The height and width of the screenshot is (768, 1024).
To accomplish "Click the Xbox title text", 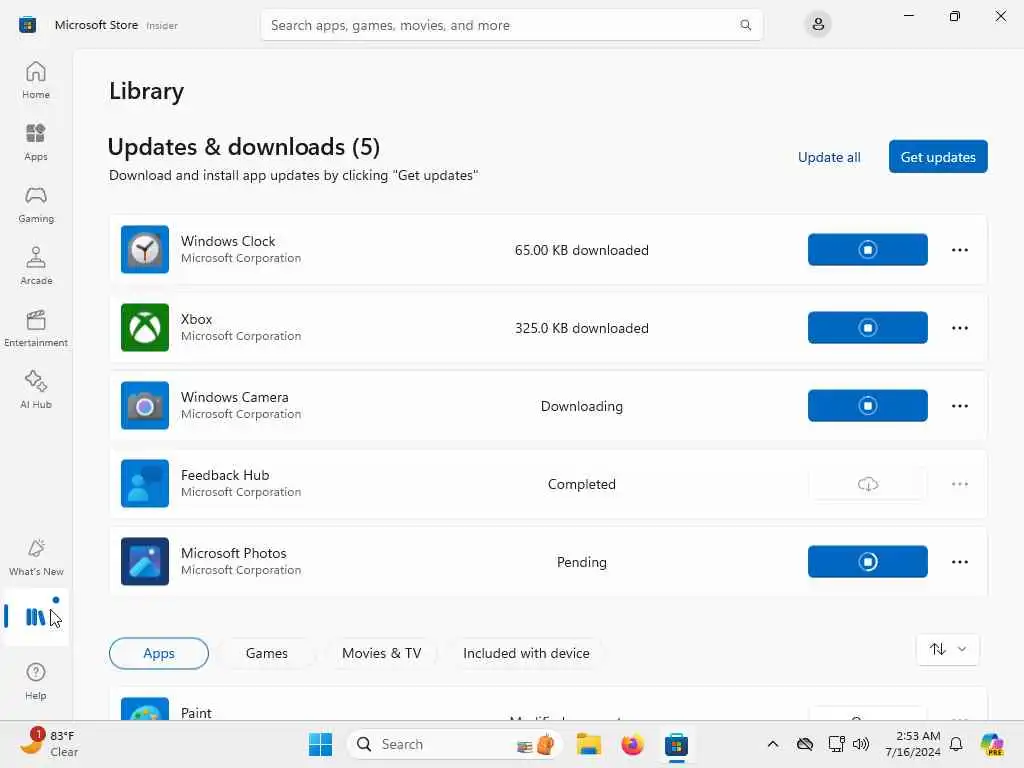I will tap(197, 319).
